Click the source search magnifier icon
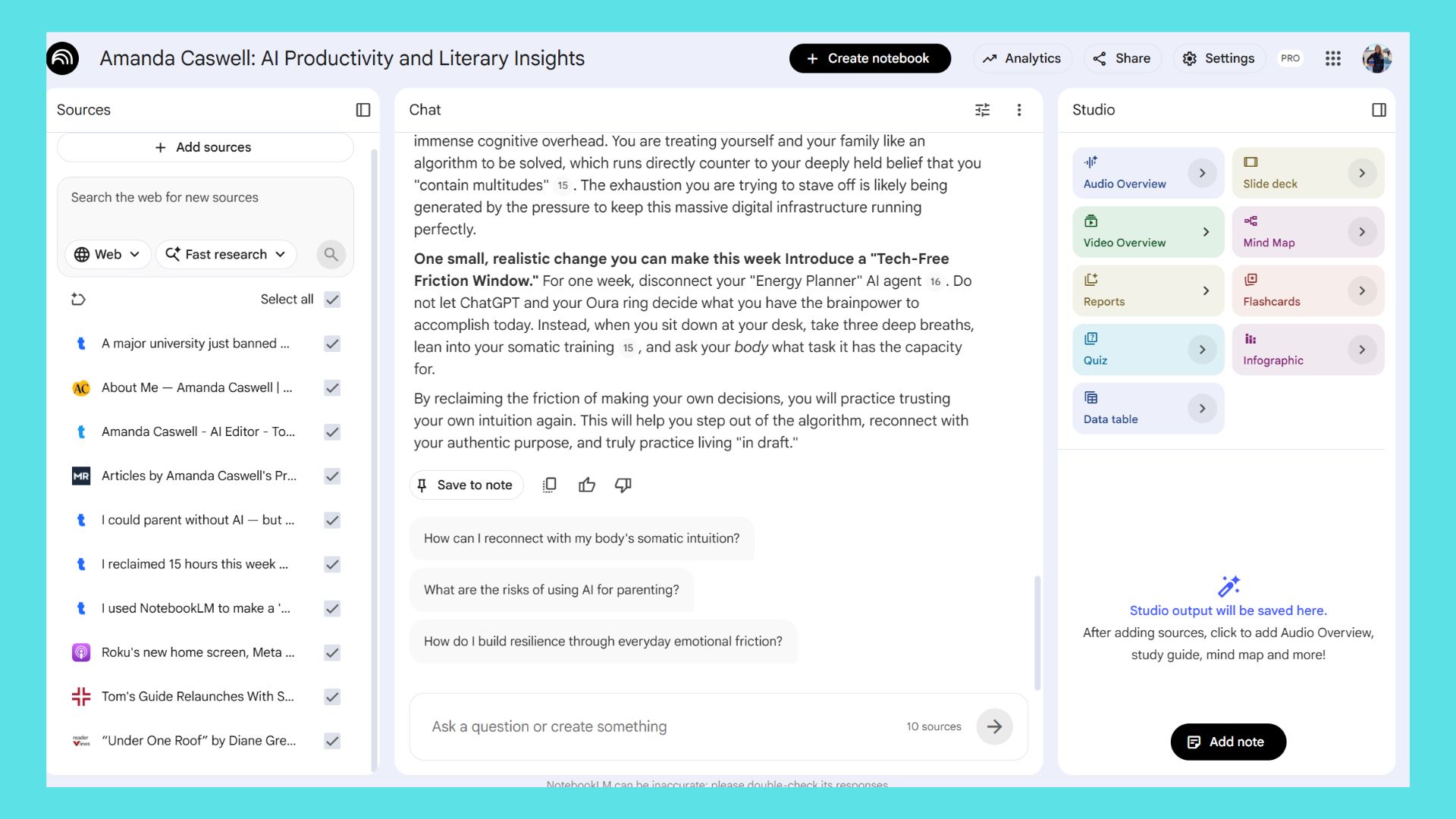 click(331, 254)
